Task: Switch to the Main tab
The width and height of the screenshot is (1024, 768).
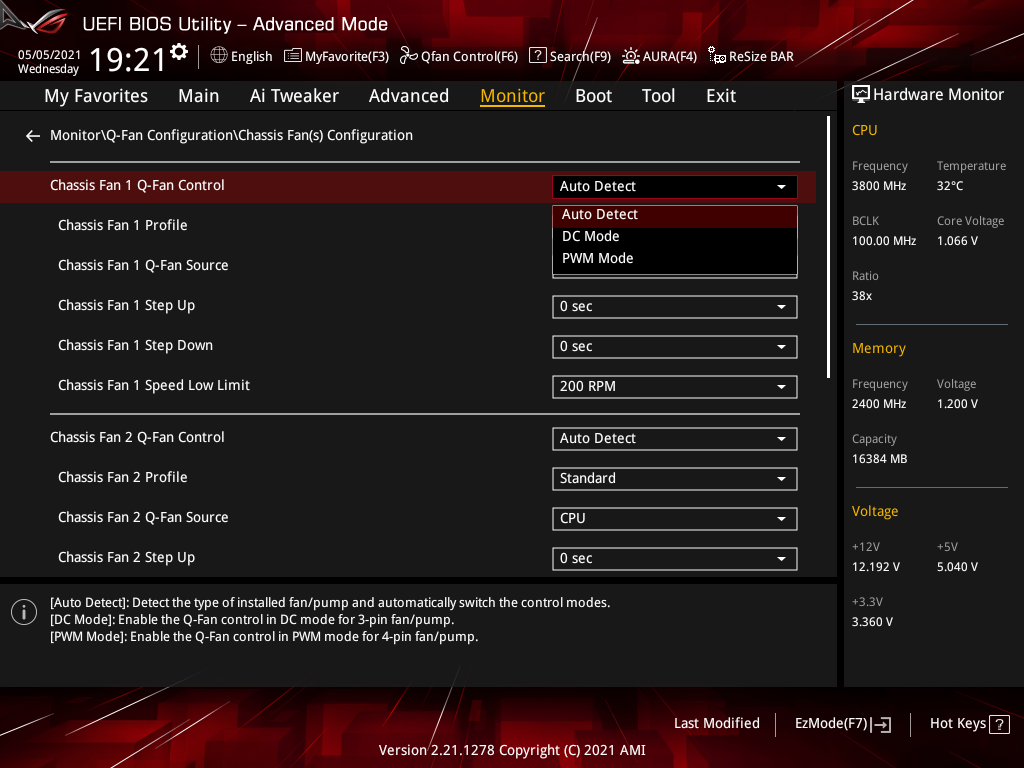Action: [x=199, y=96]
